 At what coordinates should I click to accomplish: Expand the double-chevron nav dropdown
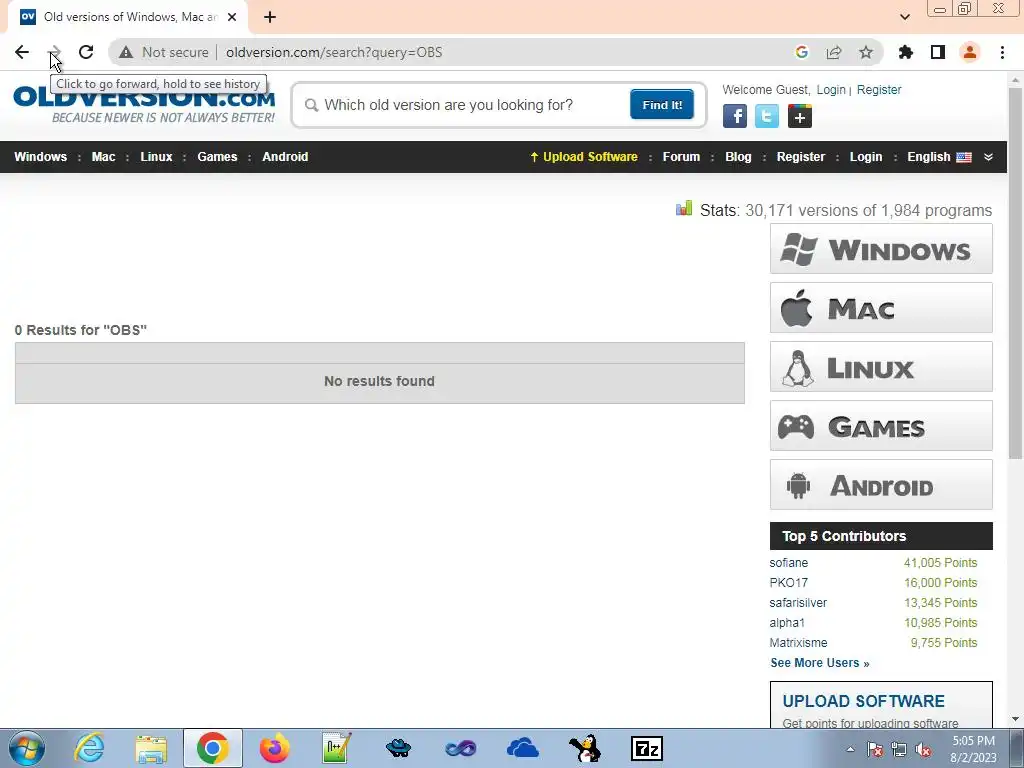988,157
